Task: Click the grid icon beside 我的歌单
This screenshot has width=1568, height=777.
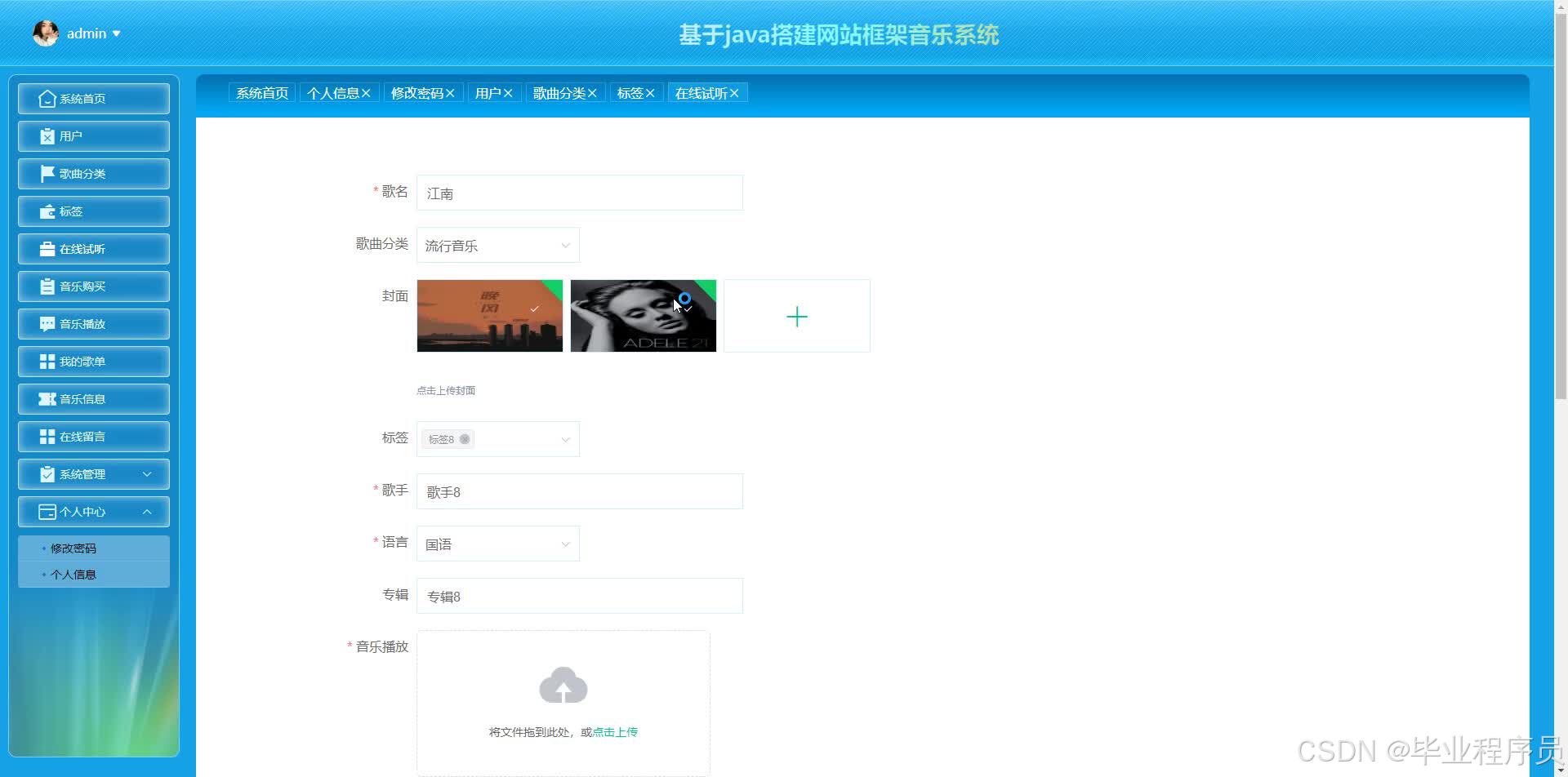Action: coord(47,362)
